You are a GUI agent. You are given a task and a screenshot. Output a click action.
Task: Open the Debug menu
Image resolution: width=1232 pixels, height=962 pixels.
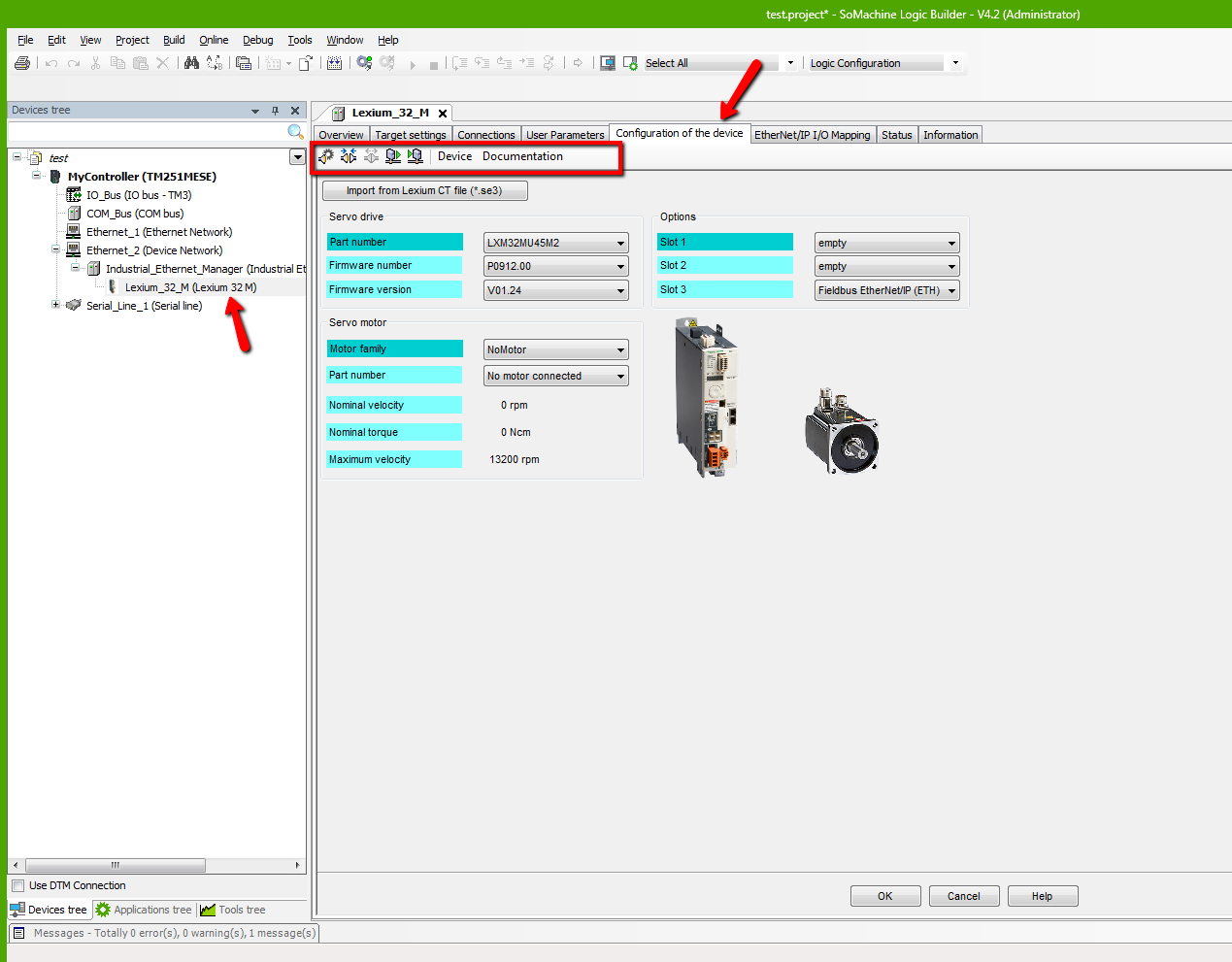coord(257,40)
